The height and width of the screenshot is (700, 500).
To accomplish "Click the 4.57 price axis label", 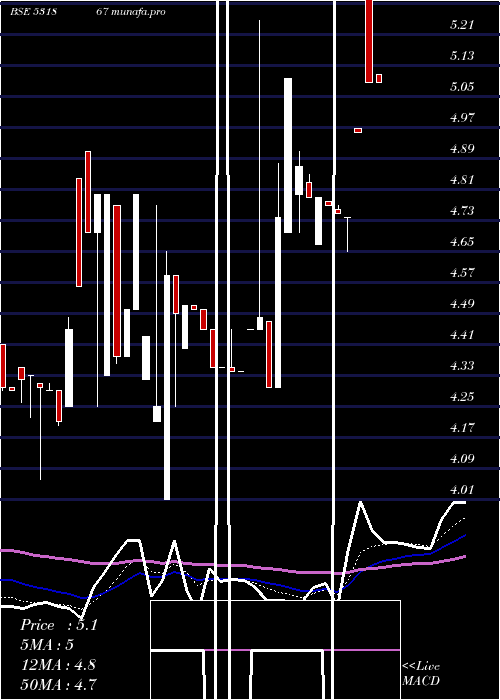I will tap(461, 273).
